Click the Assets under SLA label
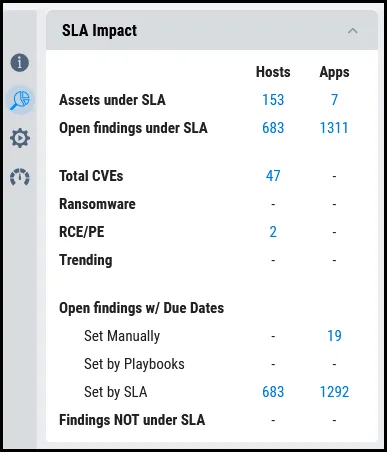This screenshot has height=452, width=387. (x=112, y=100)
